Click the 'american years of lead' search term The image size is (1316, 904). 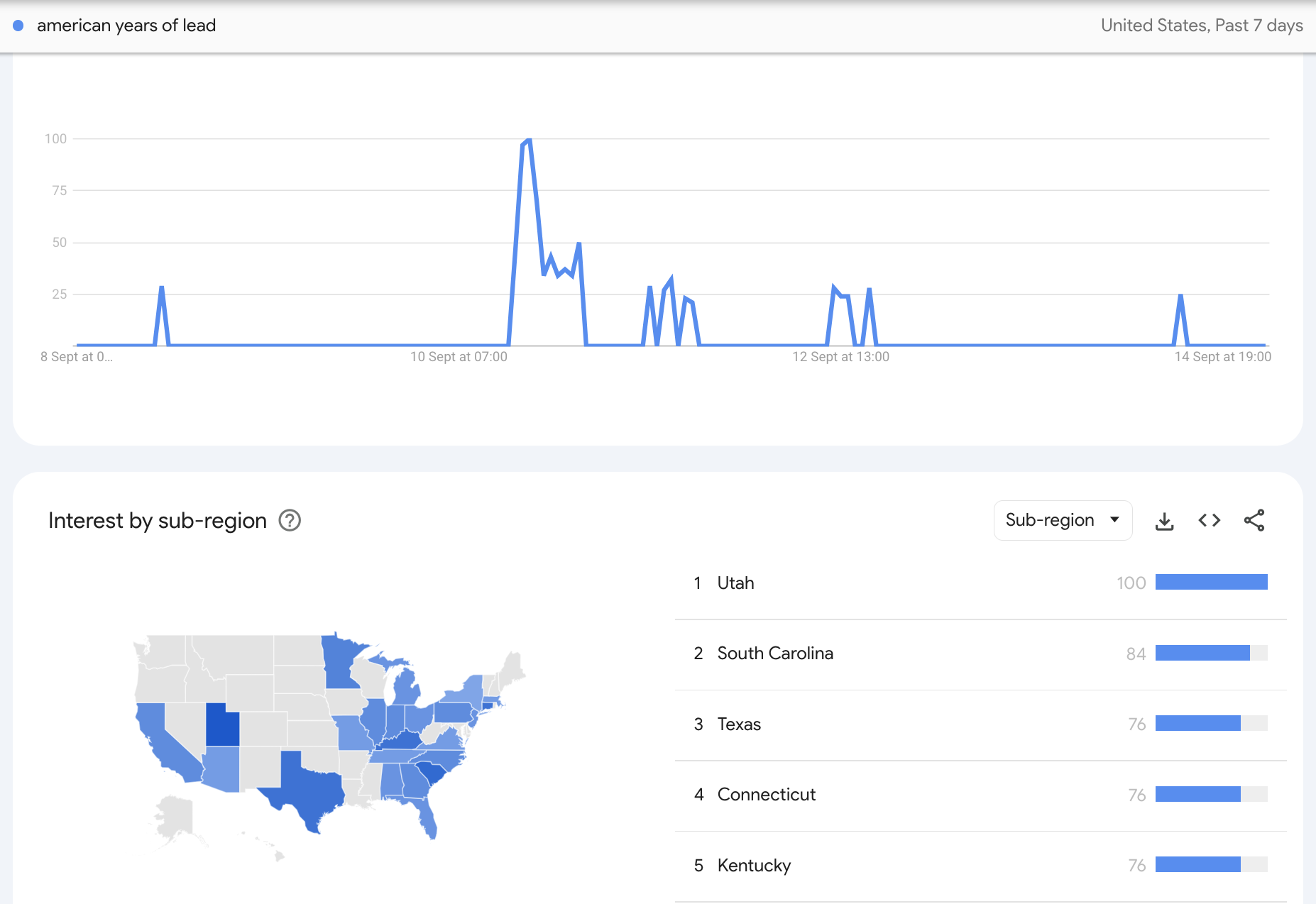click(126, 26)
